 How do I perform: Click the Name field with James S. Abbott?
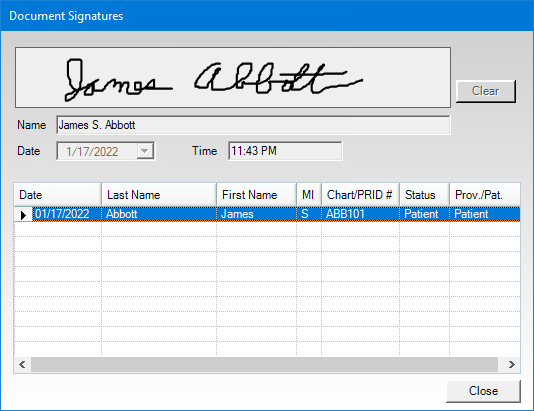pos(253,125)
